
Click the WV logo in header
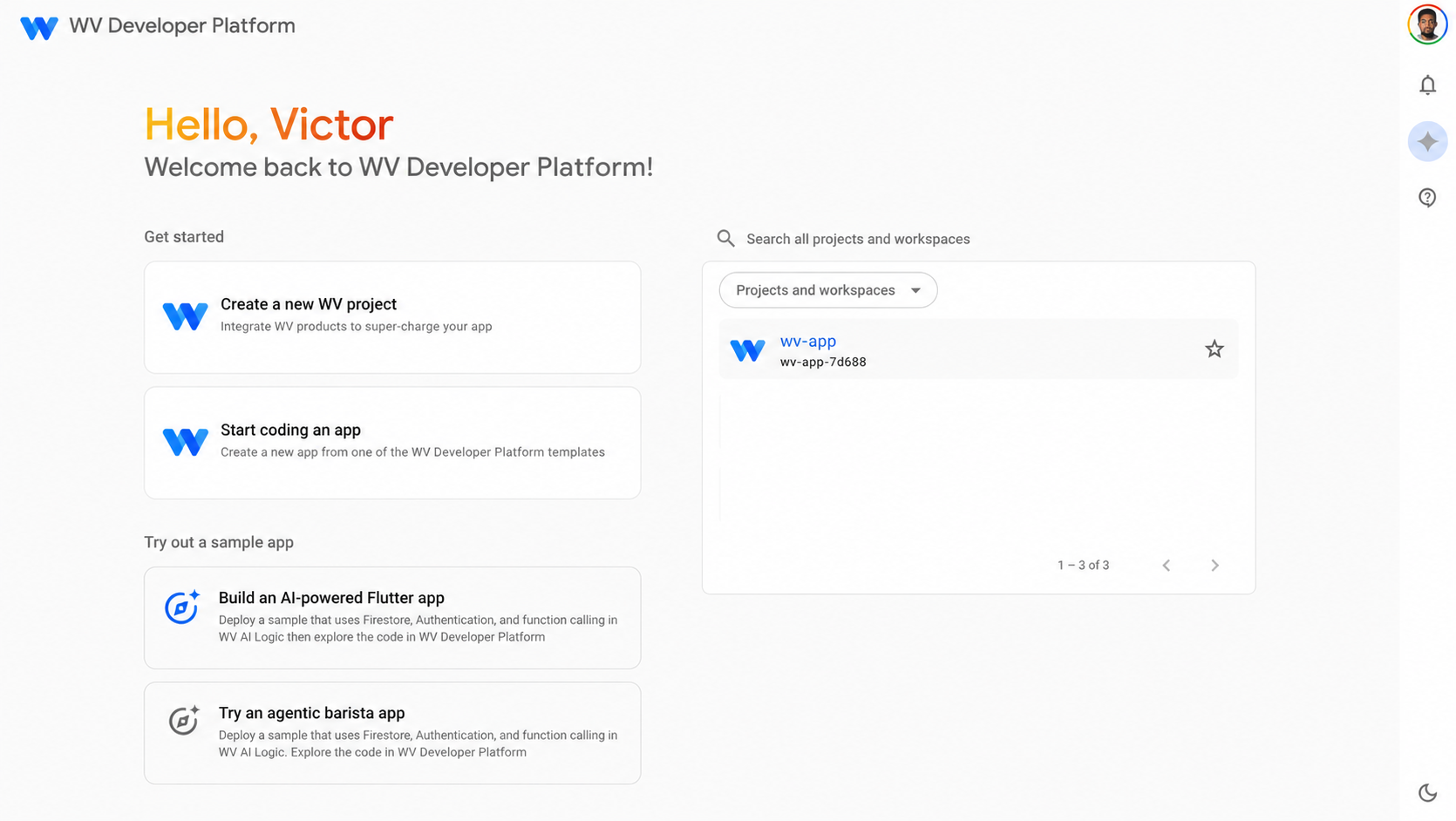(x=39, y=27)
